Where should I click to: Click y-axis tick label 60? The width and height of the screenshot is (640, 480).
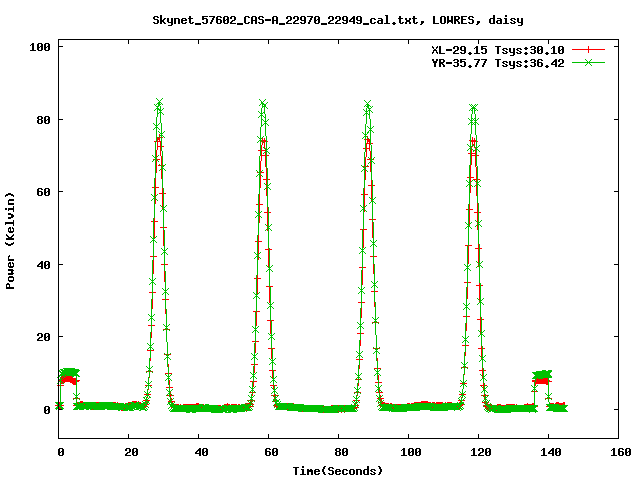(x=44, y=192)
